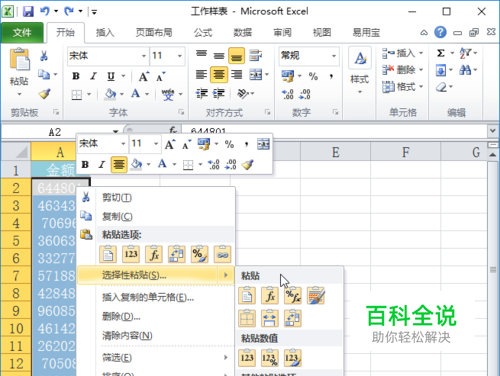The height and width of the screenshot is (376, 500).
Task: Choose 插入复制的单元格(E)... menu item
Action: (x=157, y=297)
